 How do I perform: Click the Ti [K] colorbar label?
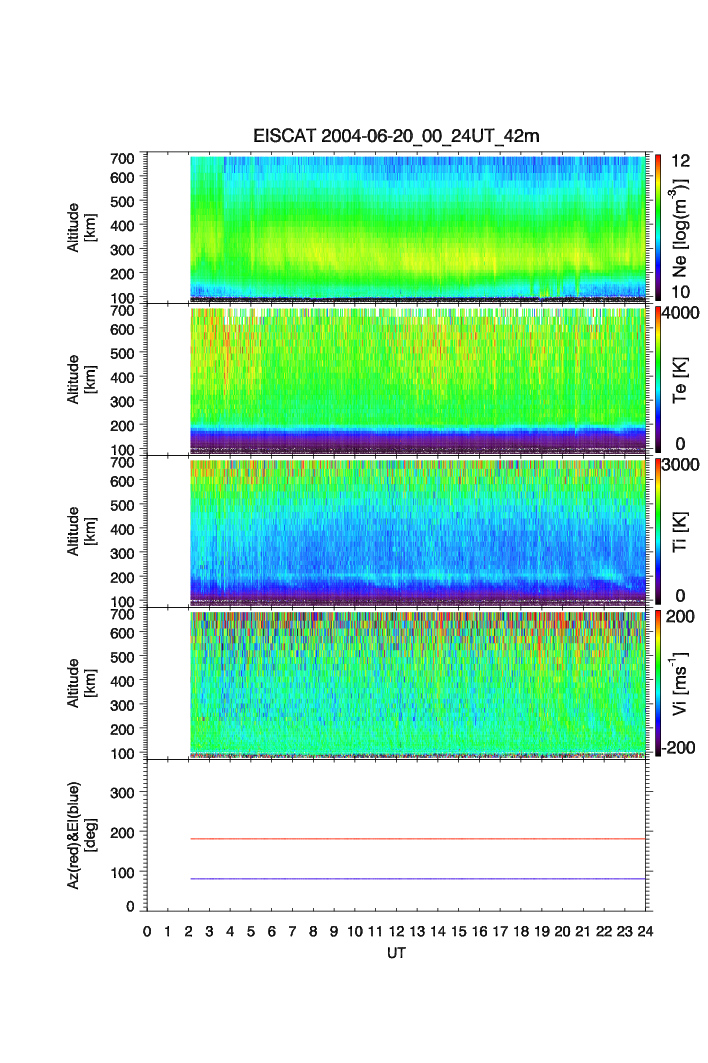coord(681,531)
